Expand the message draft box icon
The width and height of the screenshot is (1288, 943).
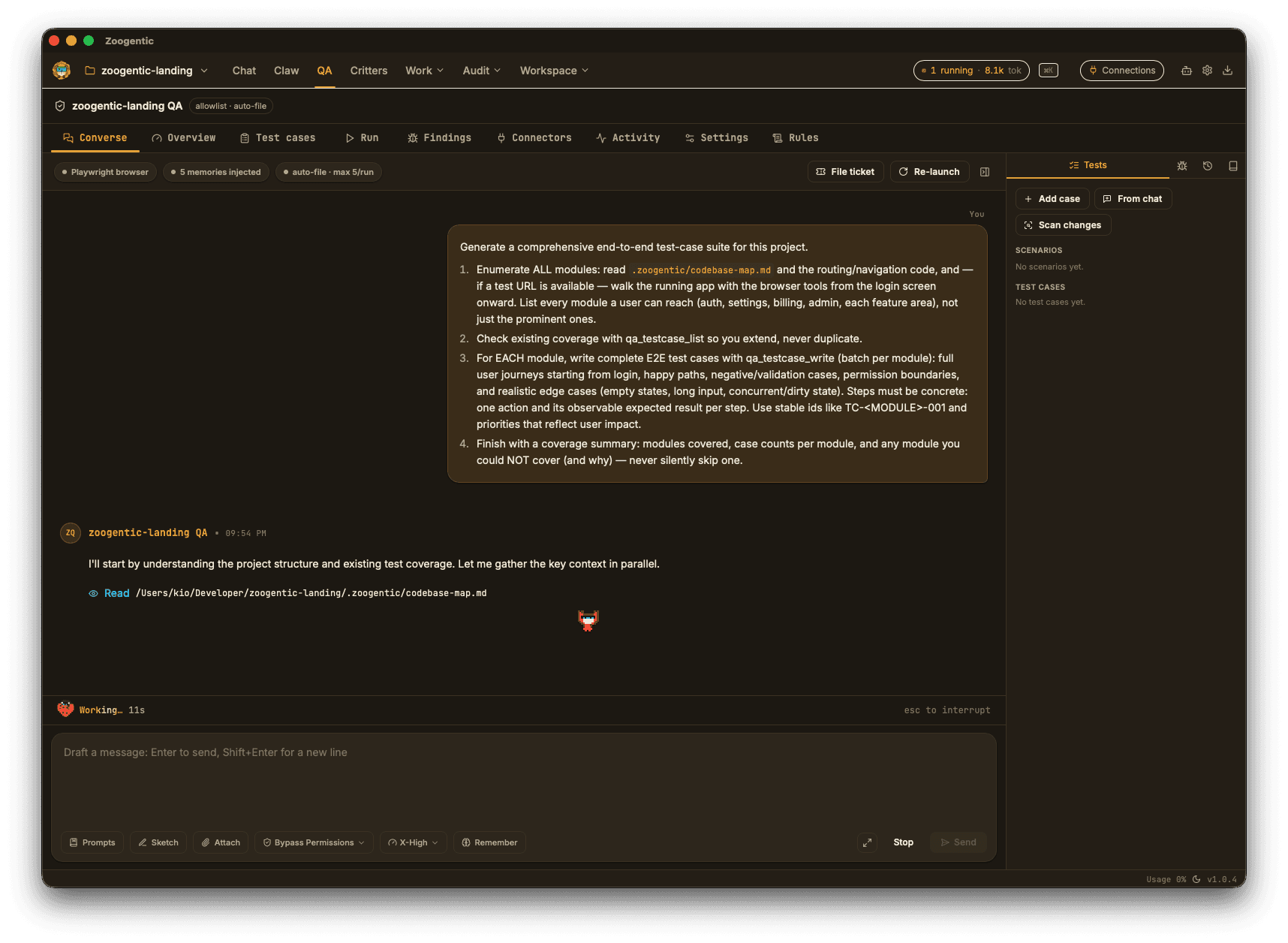867,842
